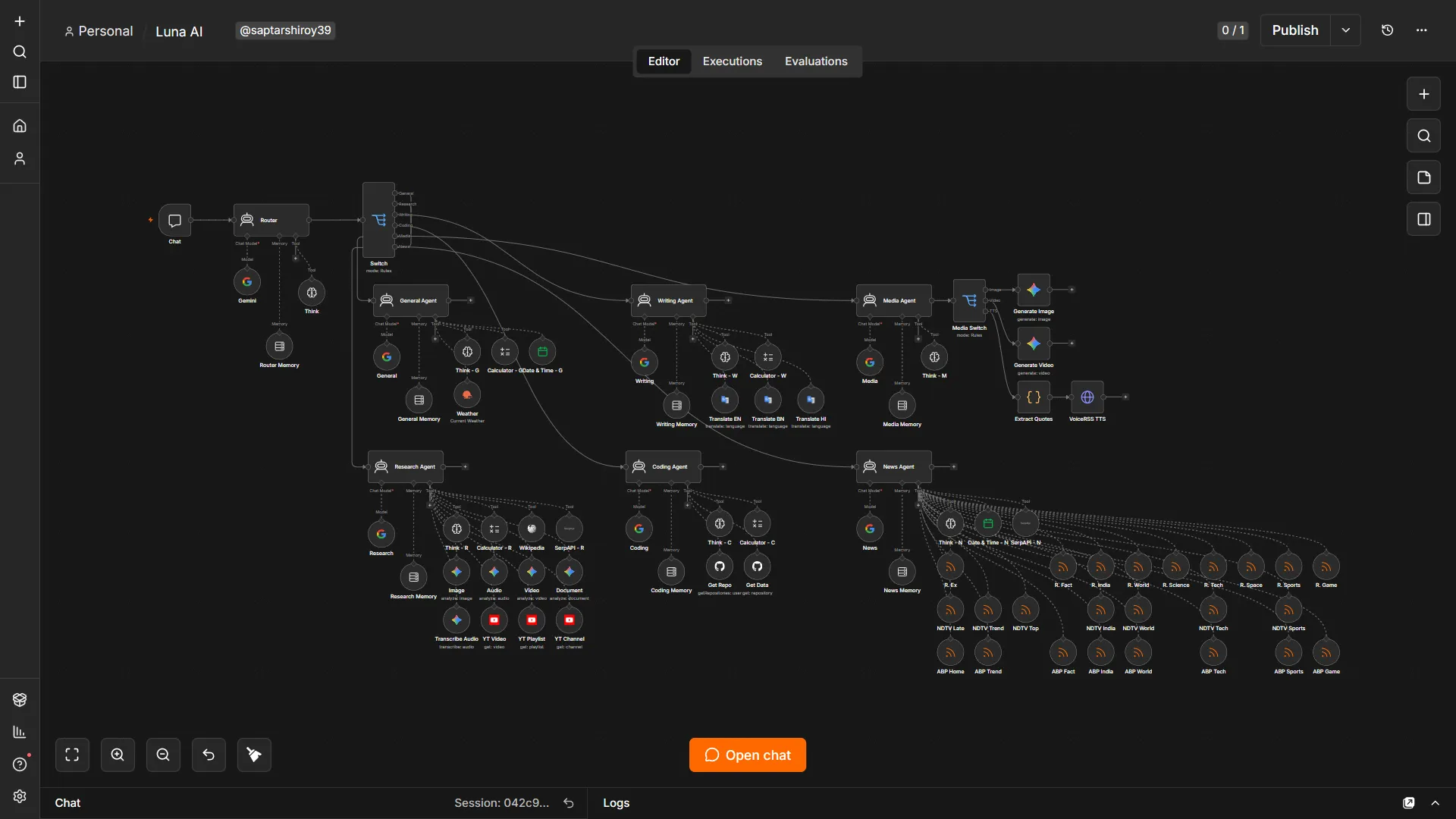Open the Weather tool node

467,394
